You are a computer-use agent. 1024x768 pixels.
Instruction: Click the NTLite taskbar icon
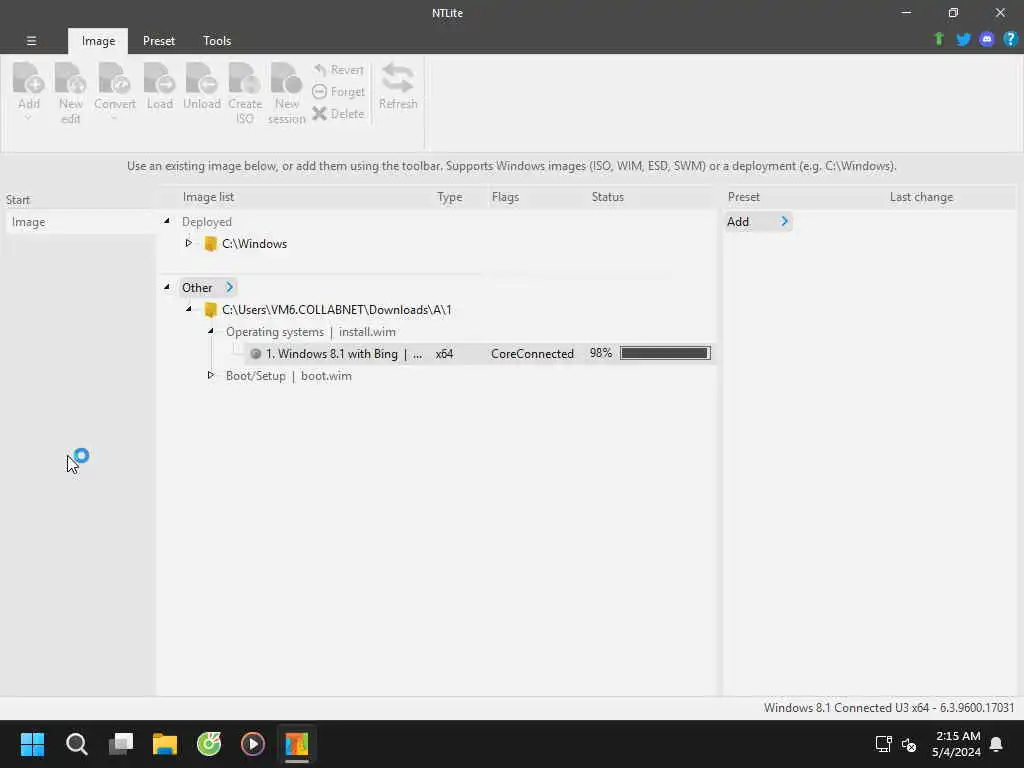[296, 744]
